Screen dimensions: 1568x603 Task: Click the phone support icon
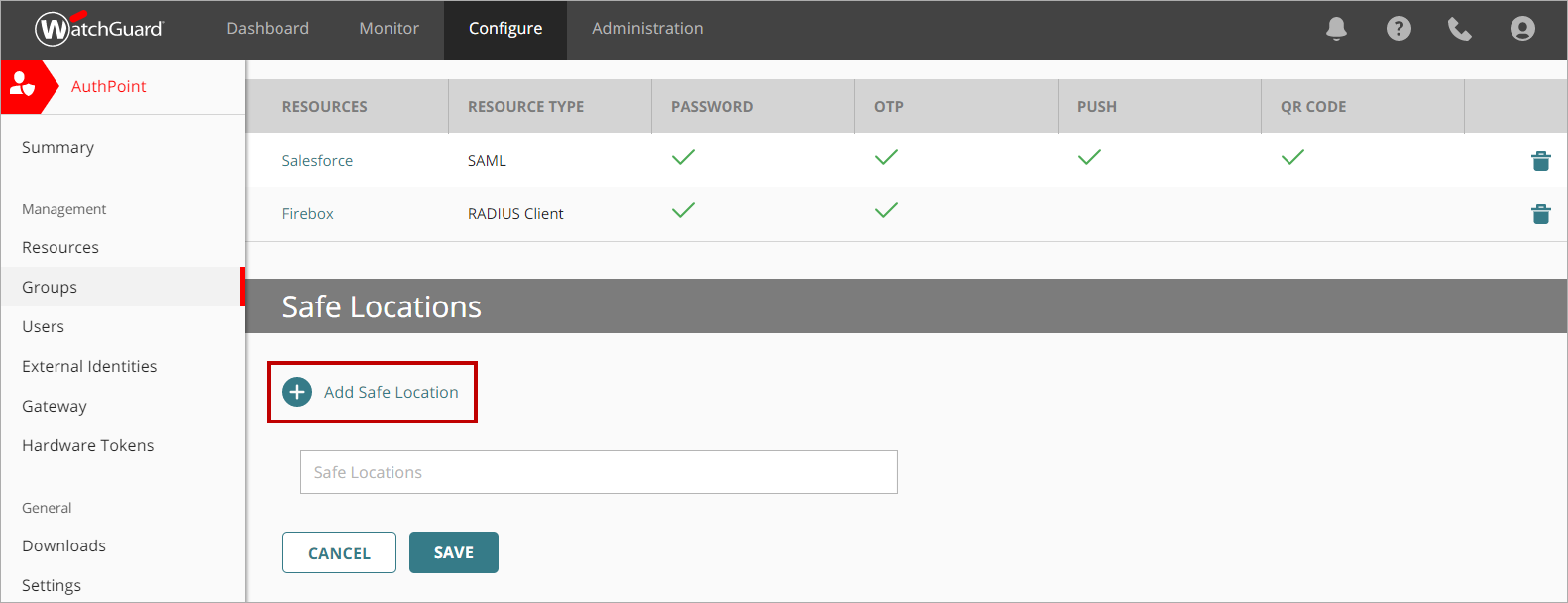pyautogui.click(x=1460, y=29)
